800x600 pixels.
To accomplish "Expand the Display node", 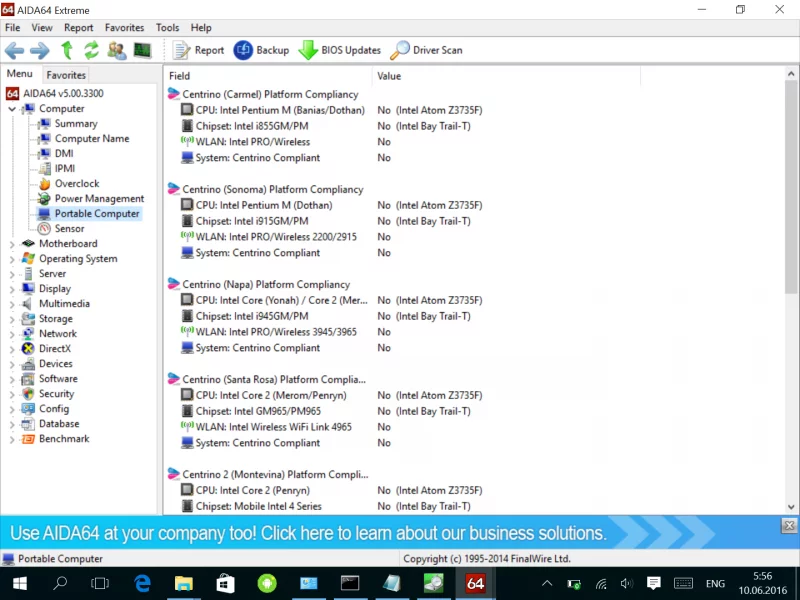I will click(12, 289).
